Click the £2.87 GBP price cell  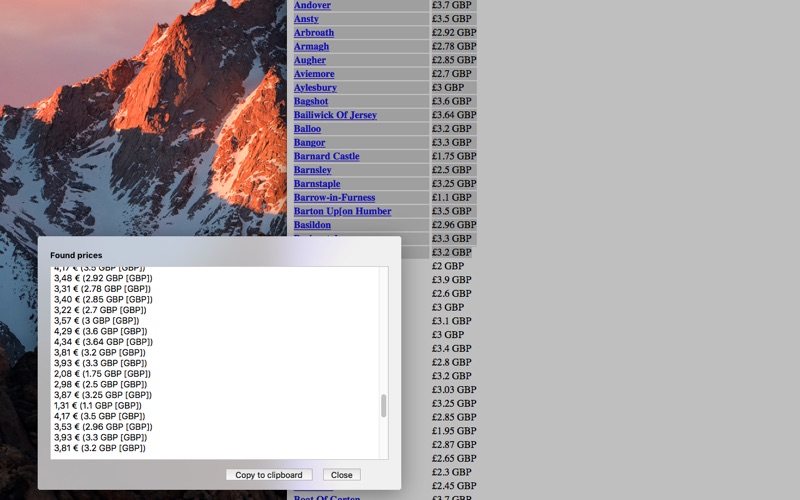click(454, 445)
